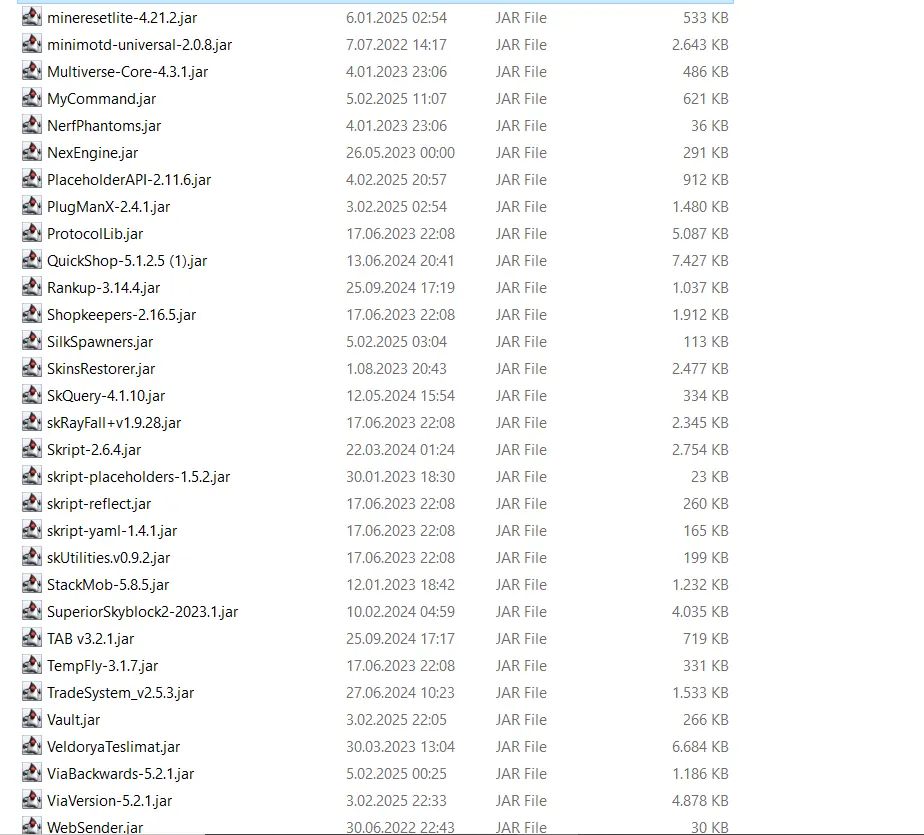The height and width of the screenshot is (835, 924).
Task: Click the TAB v3.2.1.jar file name
Action: (91, 639)
